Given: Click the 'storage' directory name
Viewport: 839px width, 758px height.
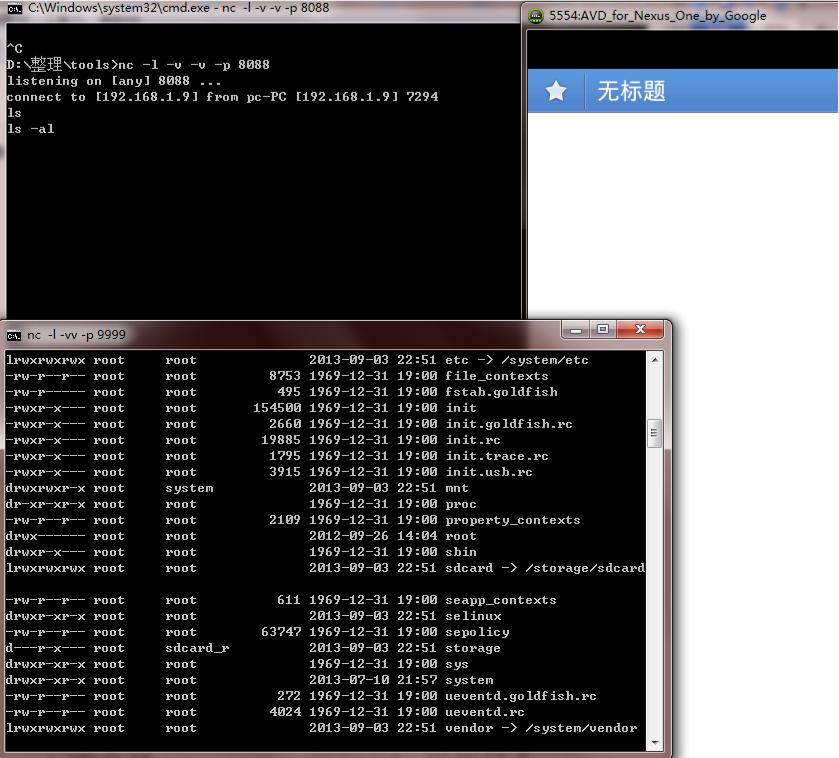Looking at the screenshot, I should click(473, 649).
